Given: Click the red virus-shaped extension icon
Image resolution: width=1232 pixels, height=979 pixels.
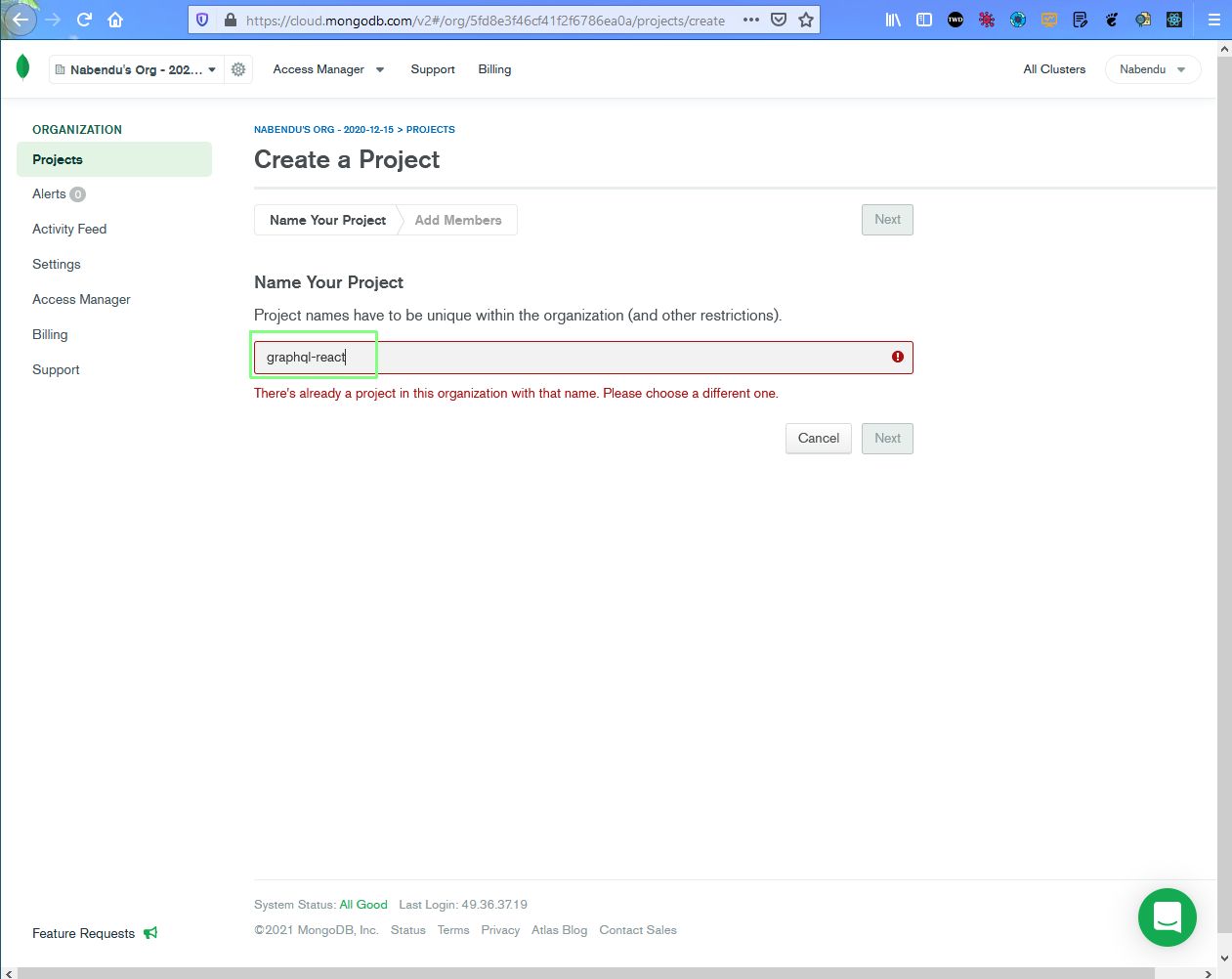Looking at the screenshot, I should (x=987, y=20).
